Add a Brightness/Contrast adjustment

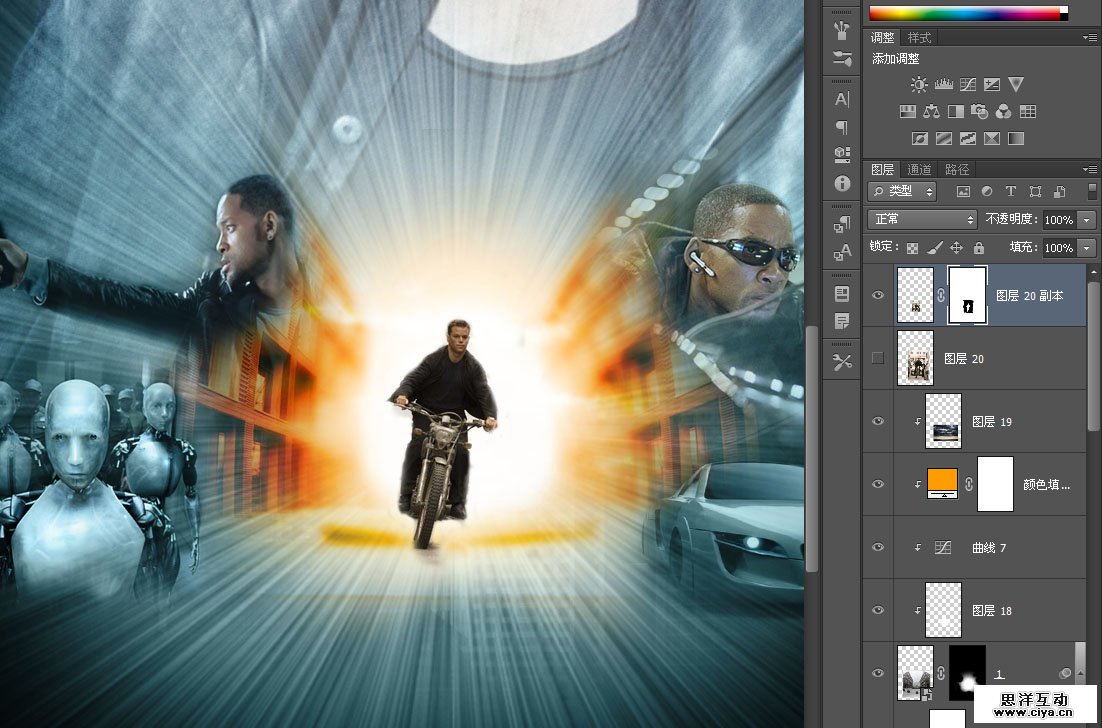[919, 85]
